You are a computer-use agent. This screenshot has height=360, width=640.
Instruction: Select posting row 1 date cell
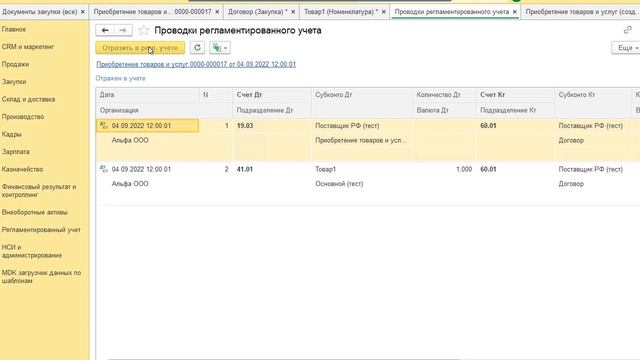(148, 126)
